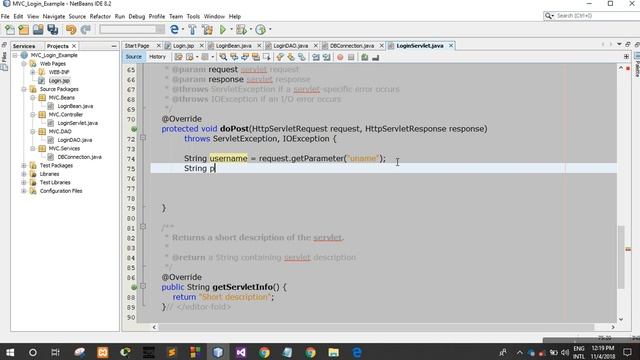Open the Profile Project dropdown arrow
Viewport: 640px width, 360px height.
[x=270, y=29]
